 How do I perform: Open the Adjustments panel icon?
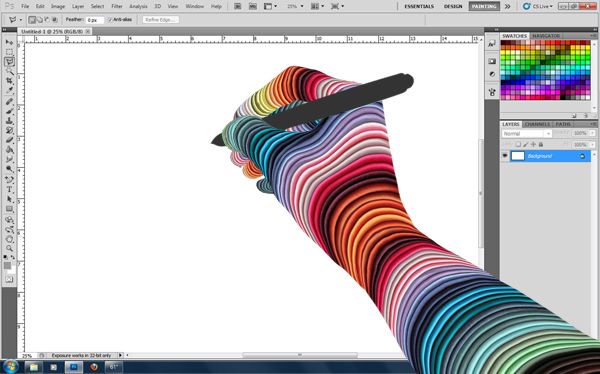492,74
